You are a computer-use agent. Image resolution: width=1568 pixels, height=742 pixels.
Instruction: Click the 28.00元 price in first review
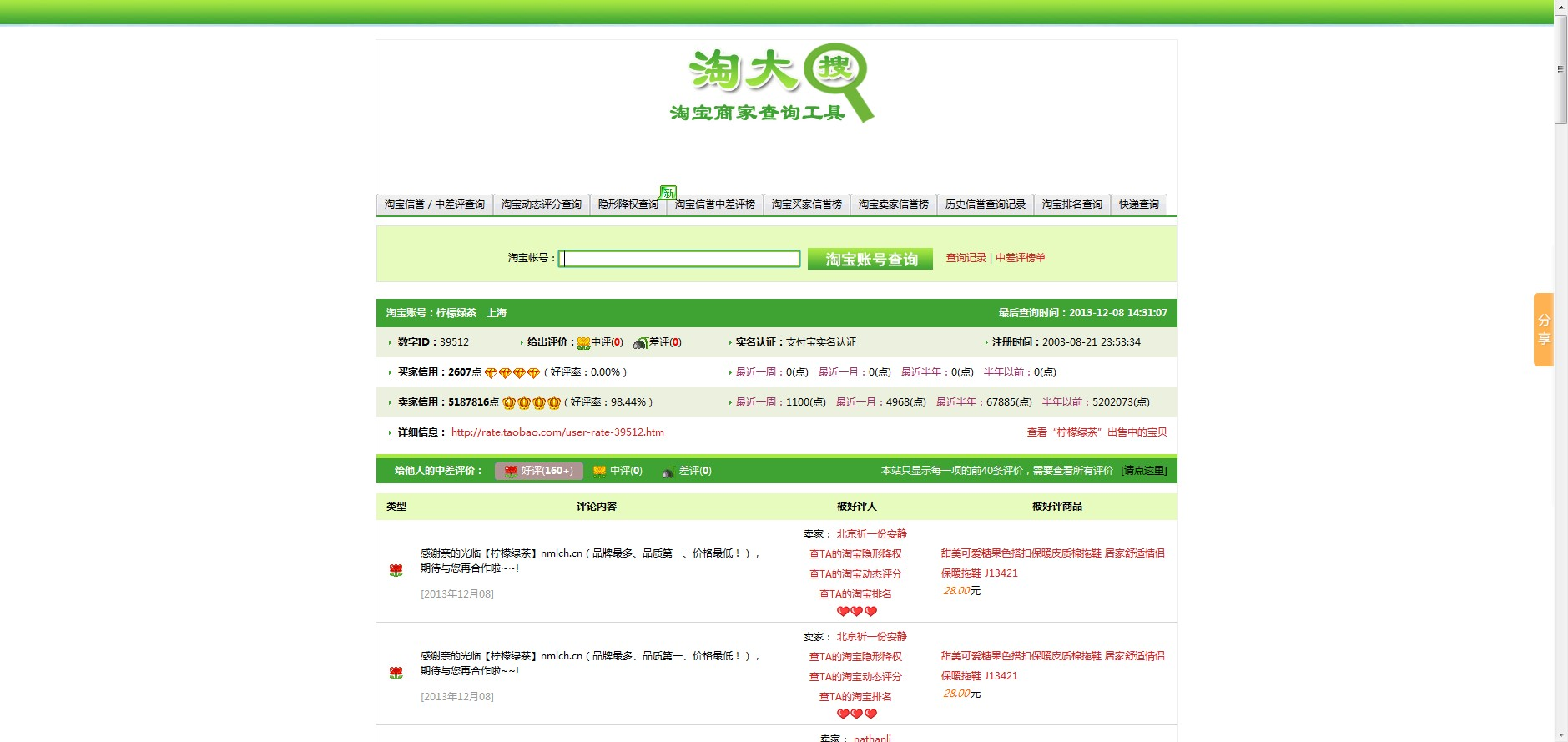pos(961,591)
